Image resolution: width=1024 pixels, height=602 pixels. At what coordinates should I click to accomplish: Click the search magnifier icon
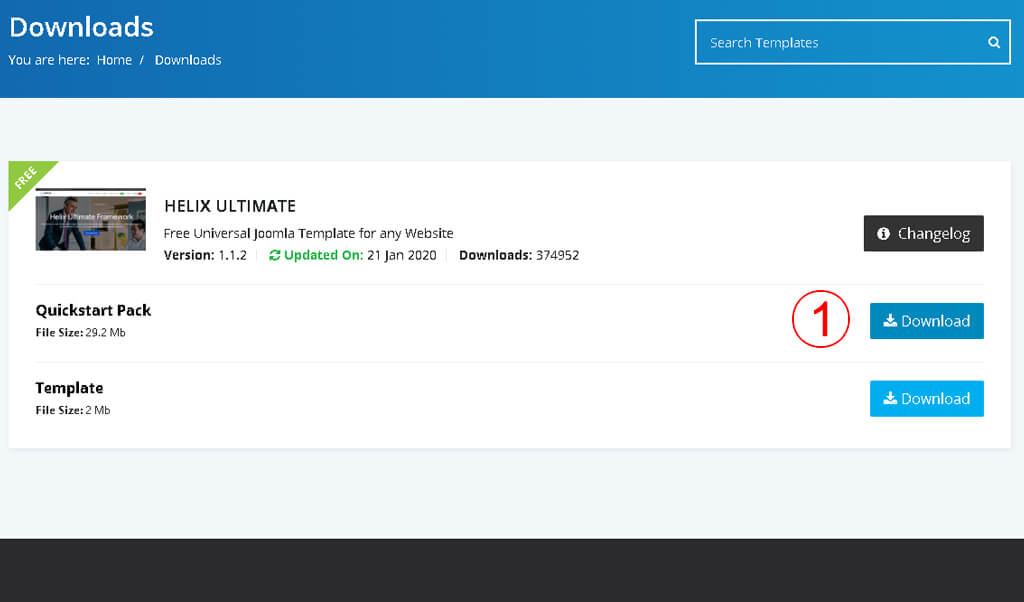(x=993, y=42)
